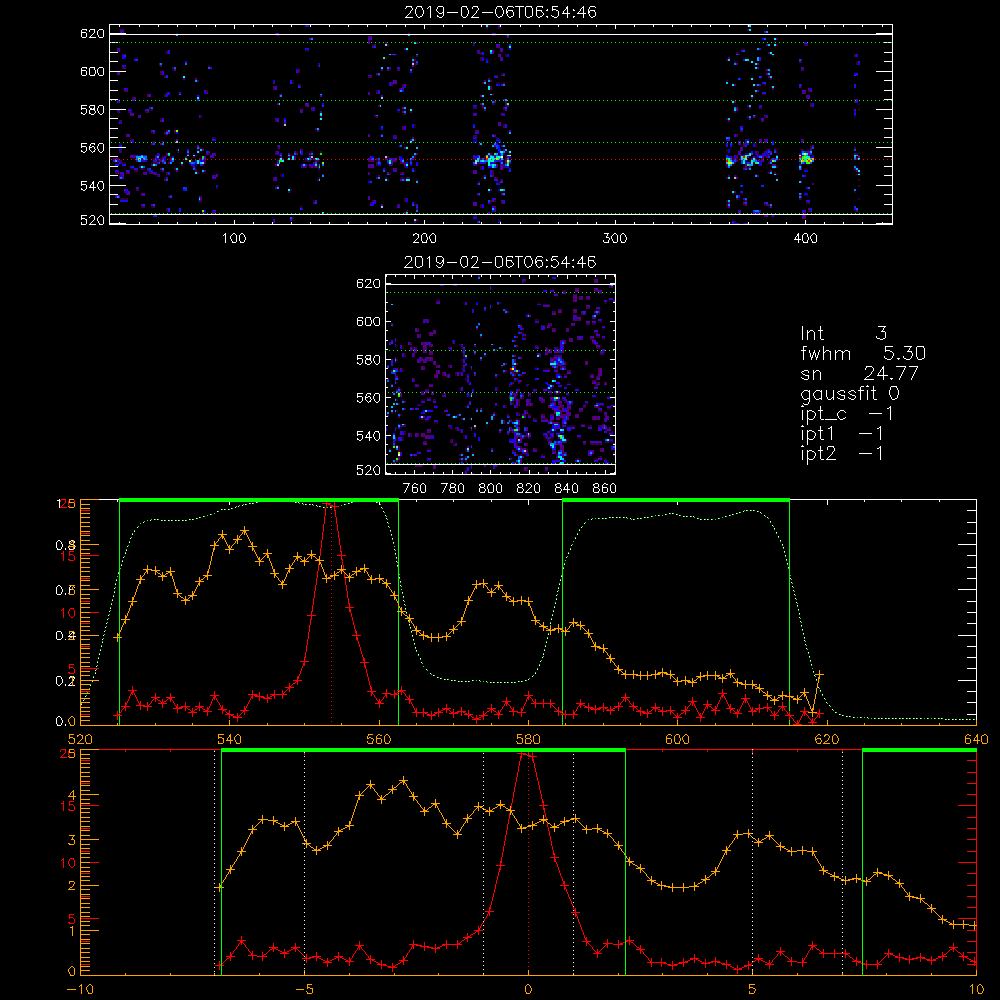Click the red peak apex in third plot
The width and height of the screenshot is (1000, 1000).
(331, 504)
